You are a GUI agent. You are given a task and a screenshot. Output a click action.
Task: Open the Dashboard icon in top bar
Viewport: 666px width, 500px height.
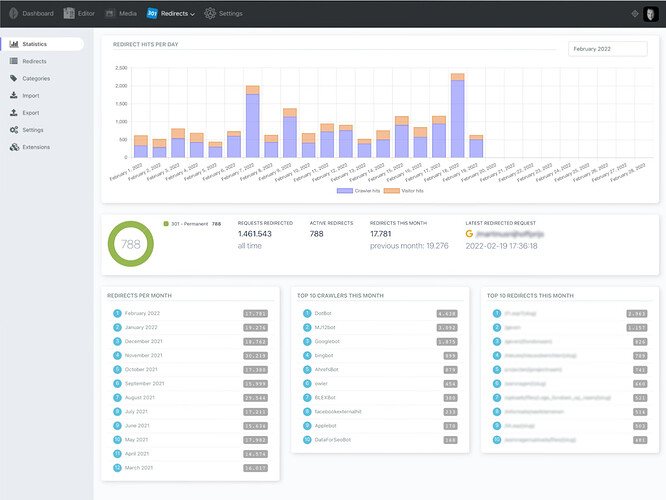14,13
